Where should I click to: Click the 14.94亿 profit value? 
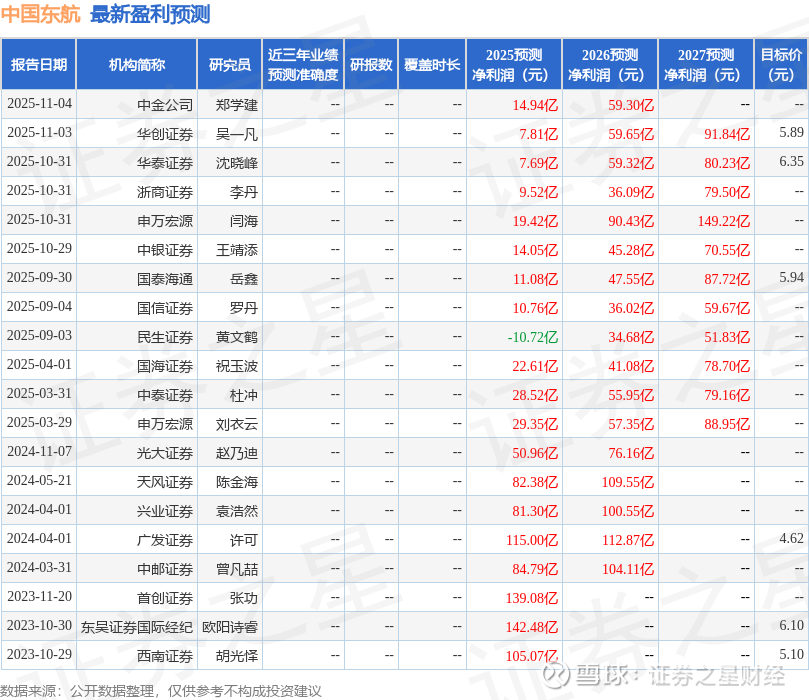[535, 105]
